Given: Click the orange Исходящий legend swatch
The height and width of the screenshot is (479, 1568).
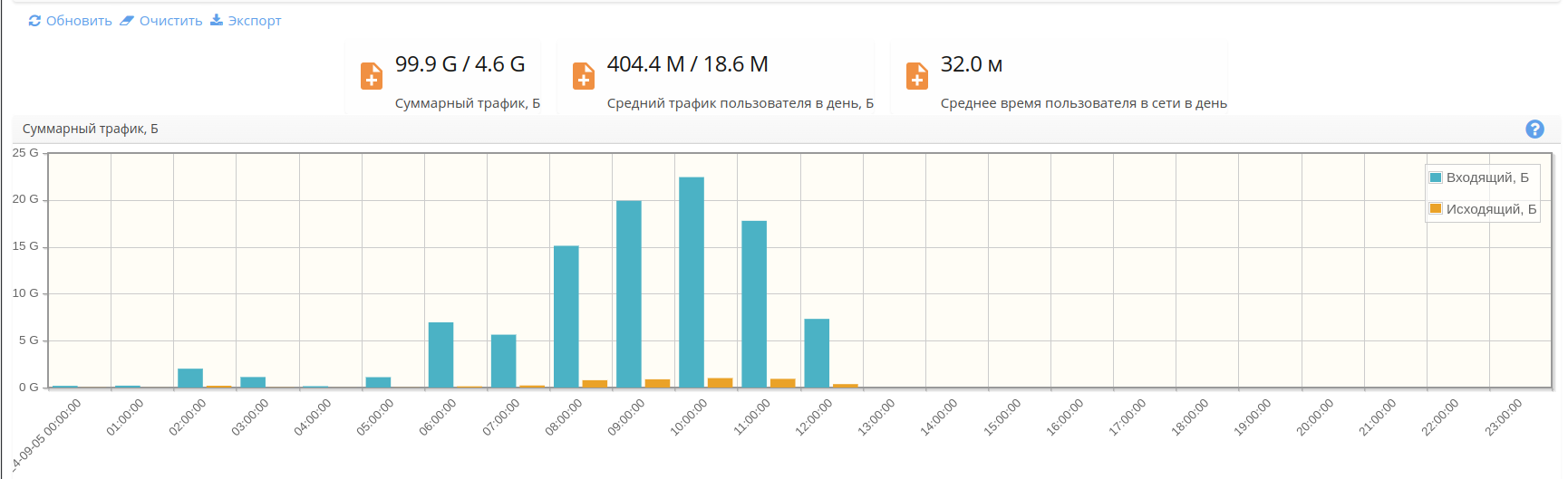Looking at the screenshot, I should [1436, 209].
